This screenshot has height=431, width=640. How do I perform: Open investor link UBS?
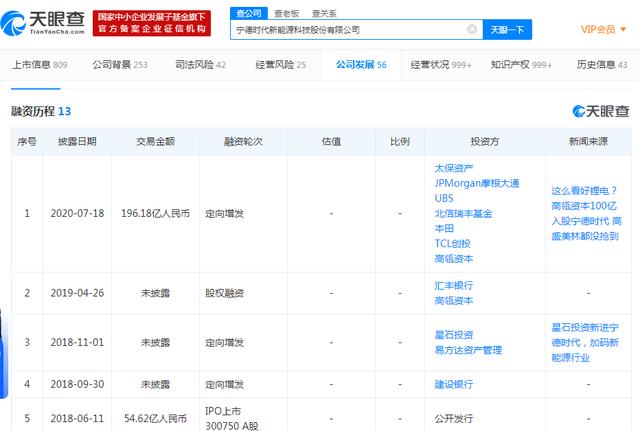(x=444, y=198)
